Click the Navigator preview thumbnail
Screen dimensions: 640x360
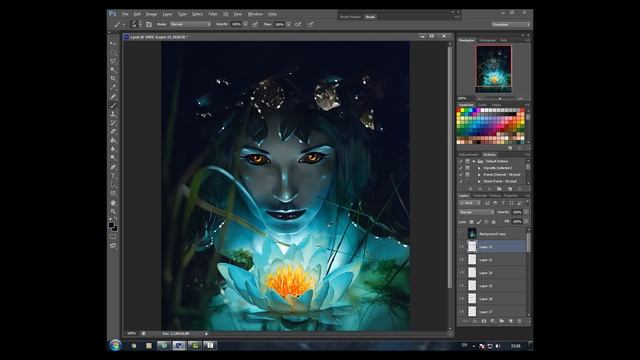click(x=493, y=69)
